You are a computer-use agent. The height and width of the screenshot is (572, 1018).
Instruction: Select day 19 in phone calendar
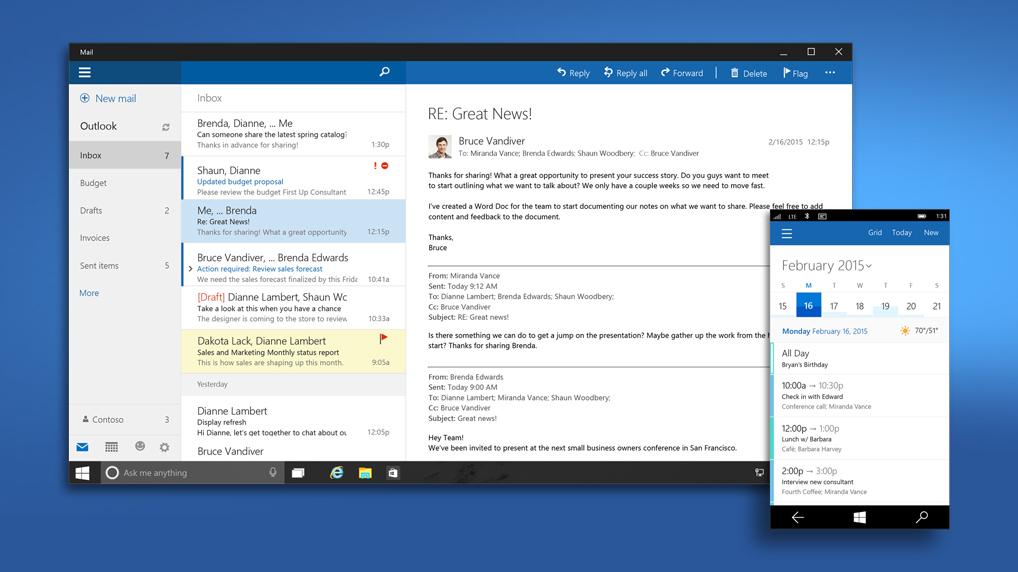[x=886, y=306]
